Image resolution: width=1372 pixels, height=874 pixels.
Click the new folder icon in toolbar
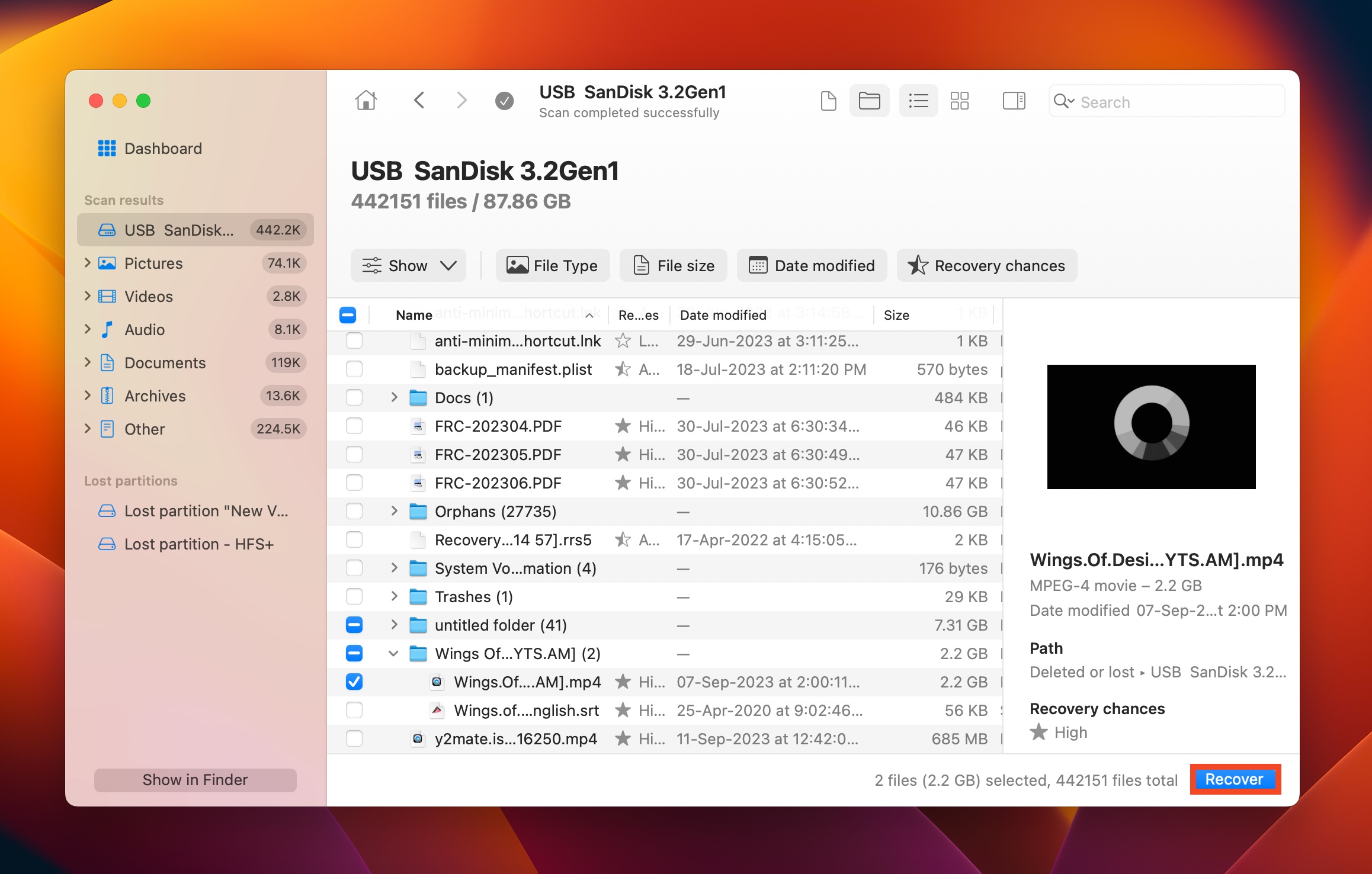pyautogui.click(x=867, y=101)
